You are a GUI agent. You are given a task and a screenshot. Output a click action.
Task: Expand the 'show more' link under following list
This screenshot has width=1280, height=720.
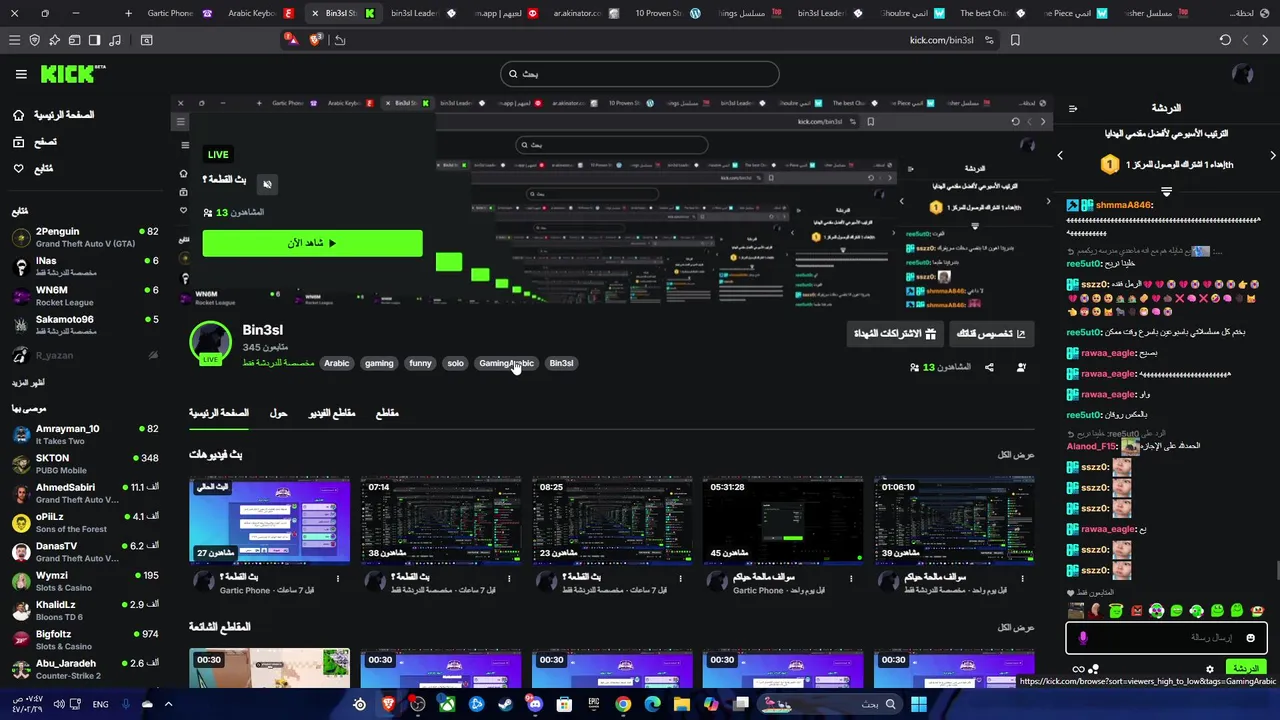28,383
